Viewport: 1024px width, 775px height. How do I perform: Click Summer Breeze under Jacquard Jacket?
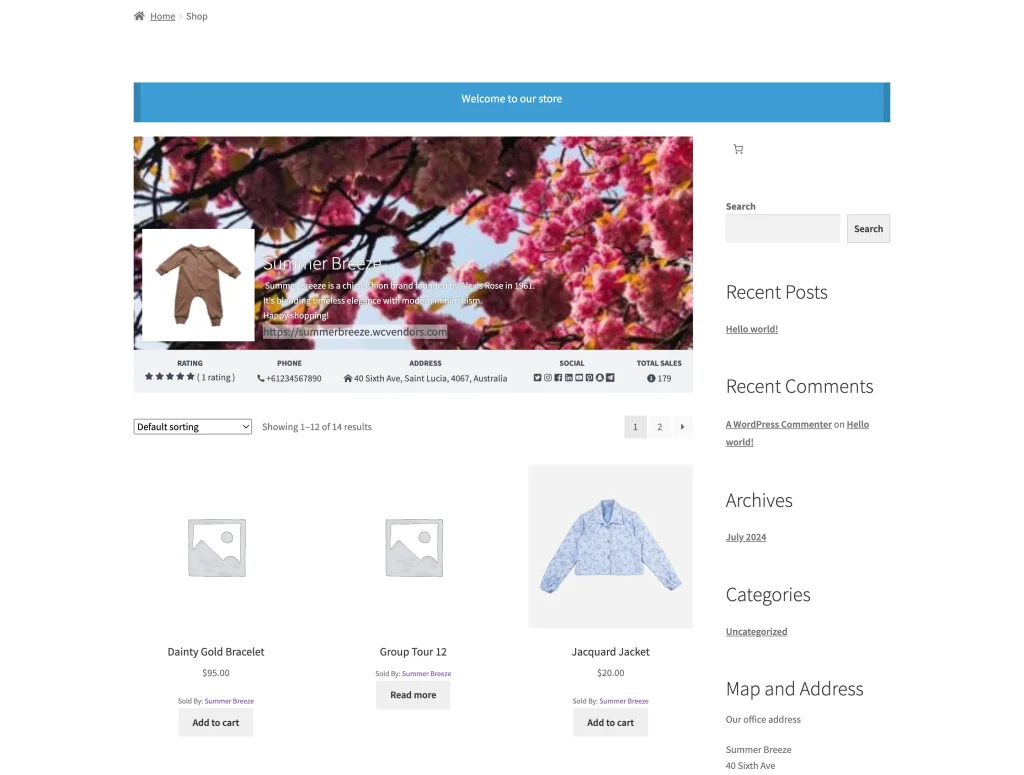tap(624, 701)
